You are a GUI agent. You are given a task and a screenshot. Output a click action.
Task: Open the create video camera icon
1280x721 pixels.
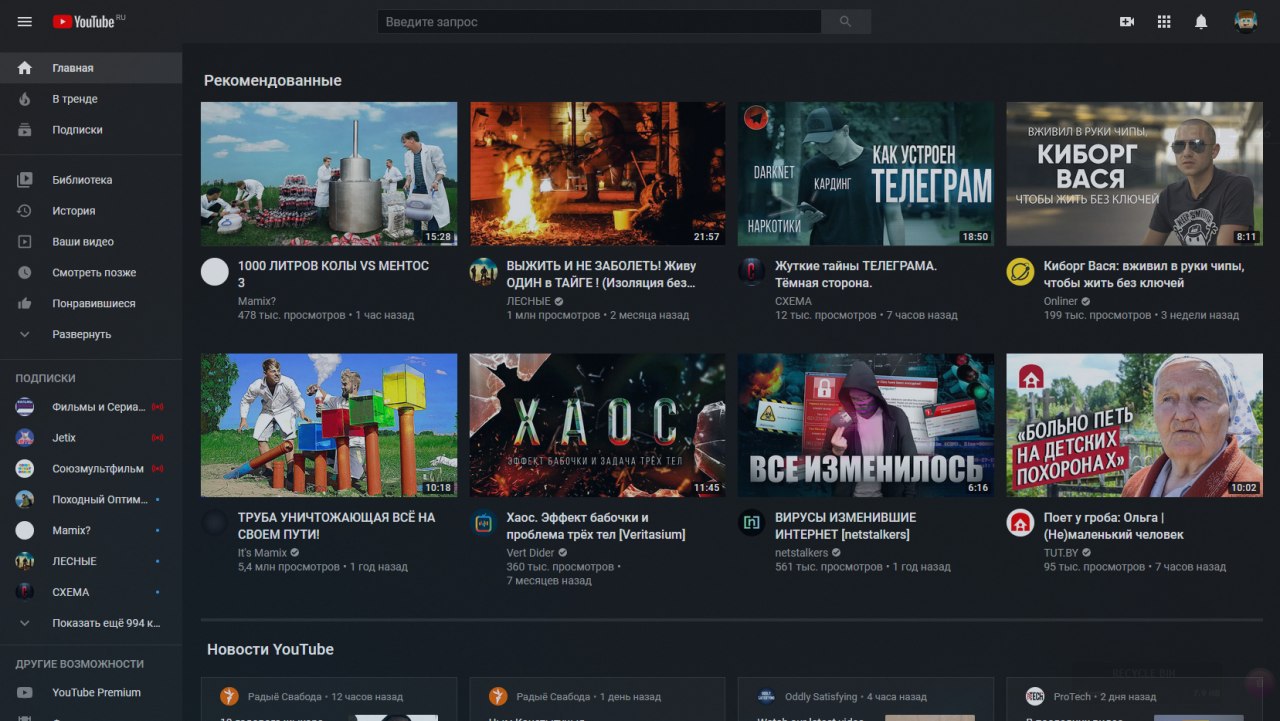point(1127,22)
